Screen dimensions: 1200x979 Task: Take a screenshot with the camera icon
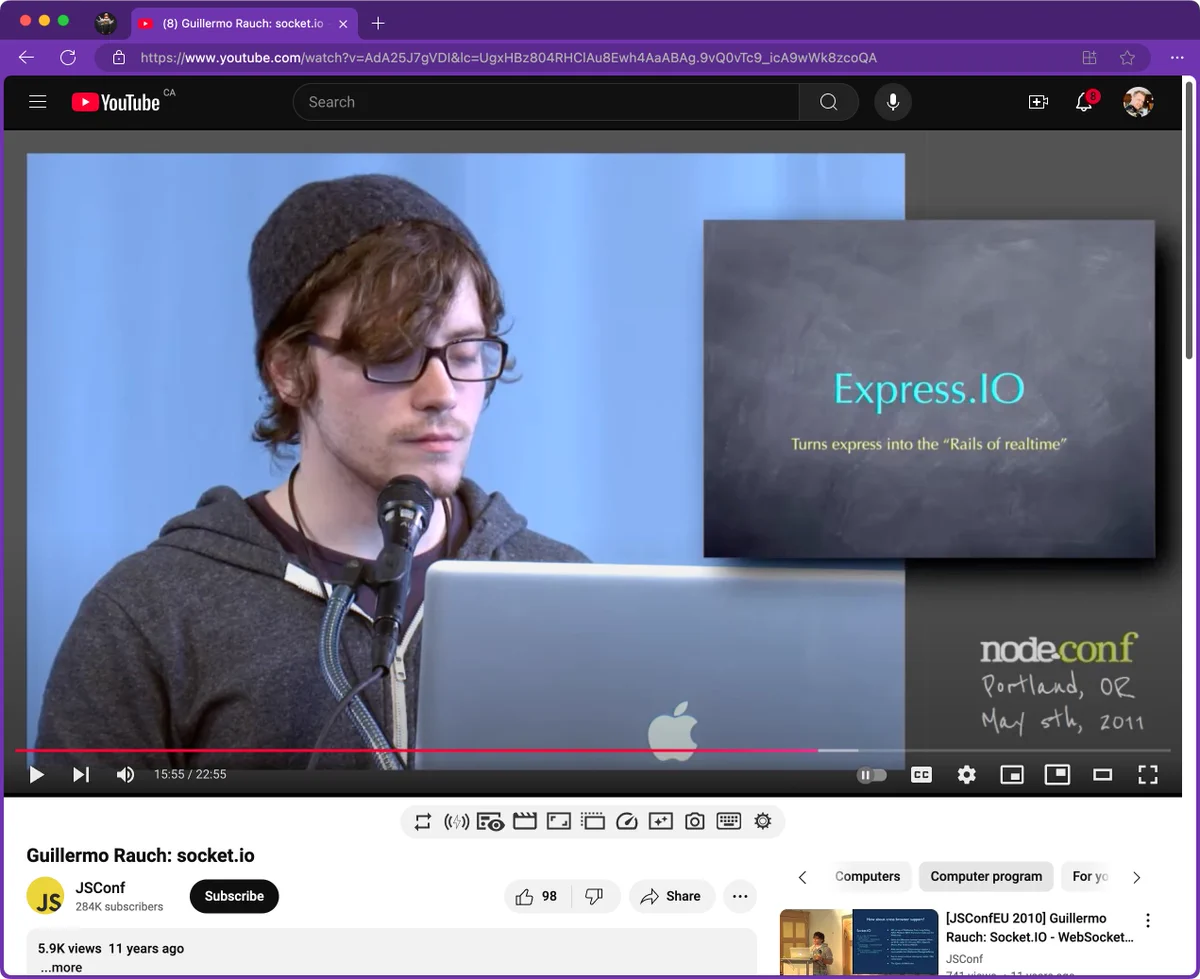[695, 822]
